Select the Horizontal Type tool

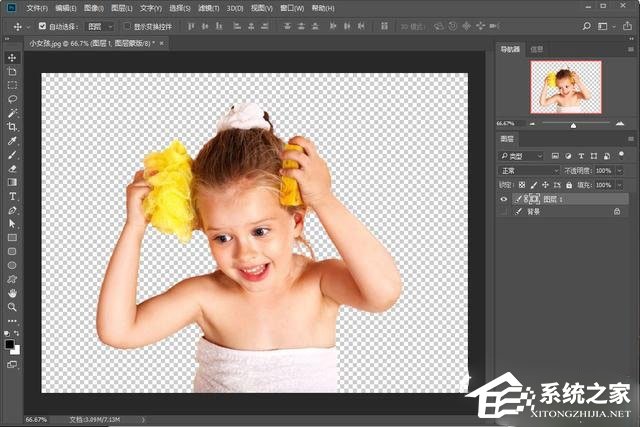coord(12,196)
